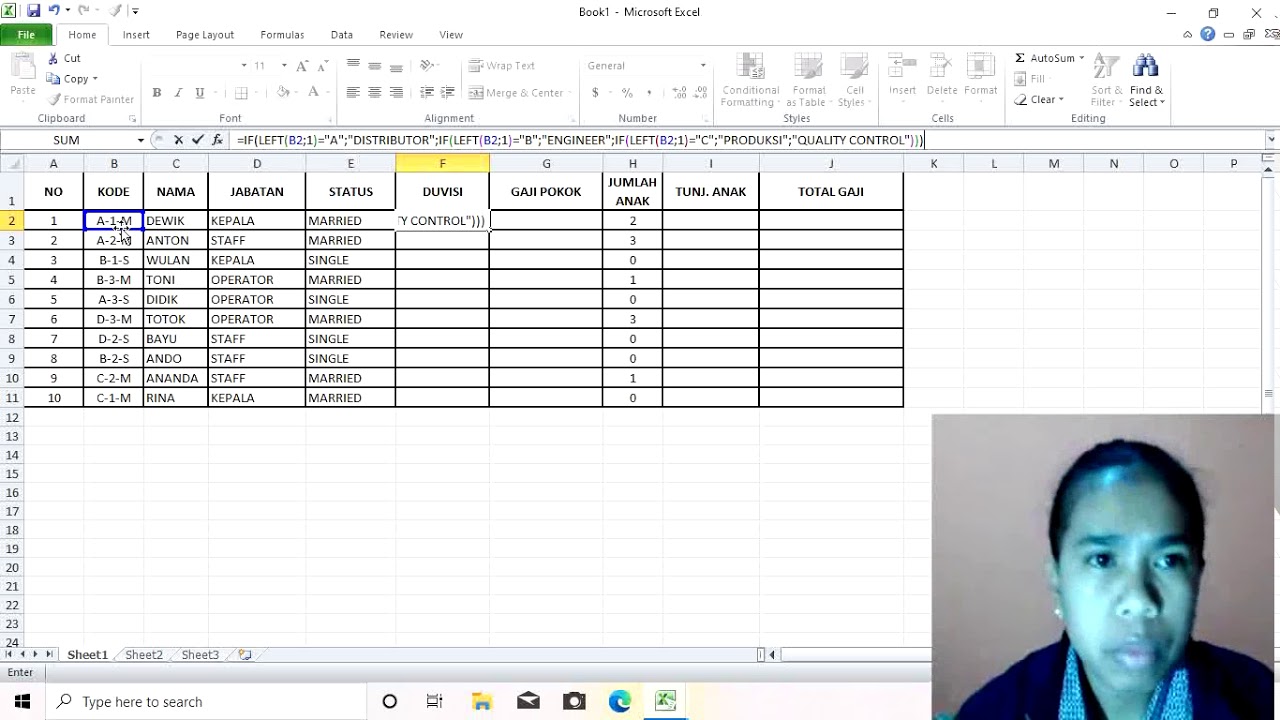
Task: Select column F header
Action: tap(442, 163)
